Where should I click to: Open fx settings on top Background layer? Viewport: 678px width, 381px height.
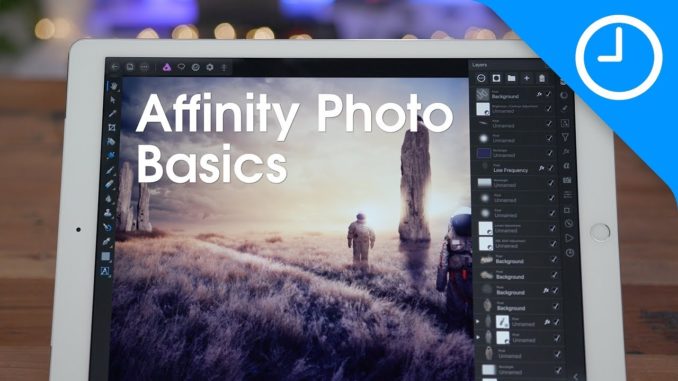540,94
